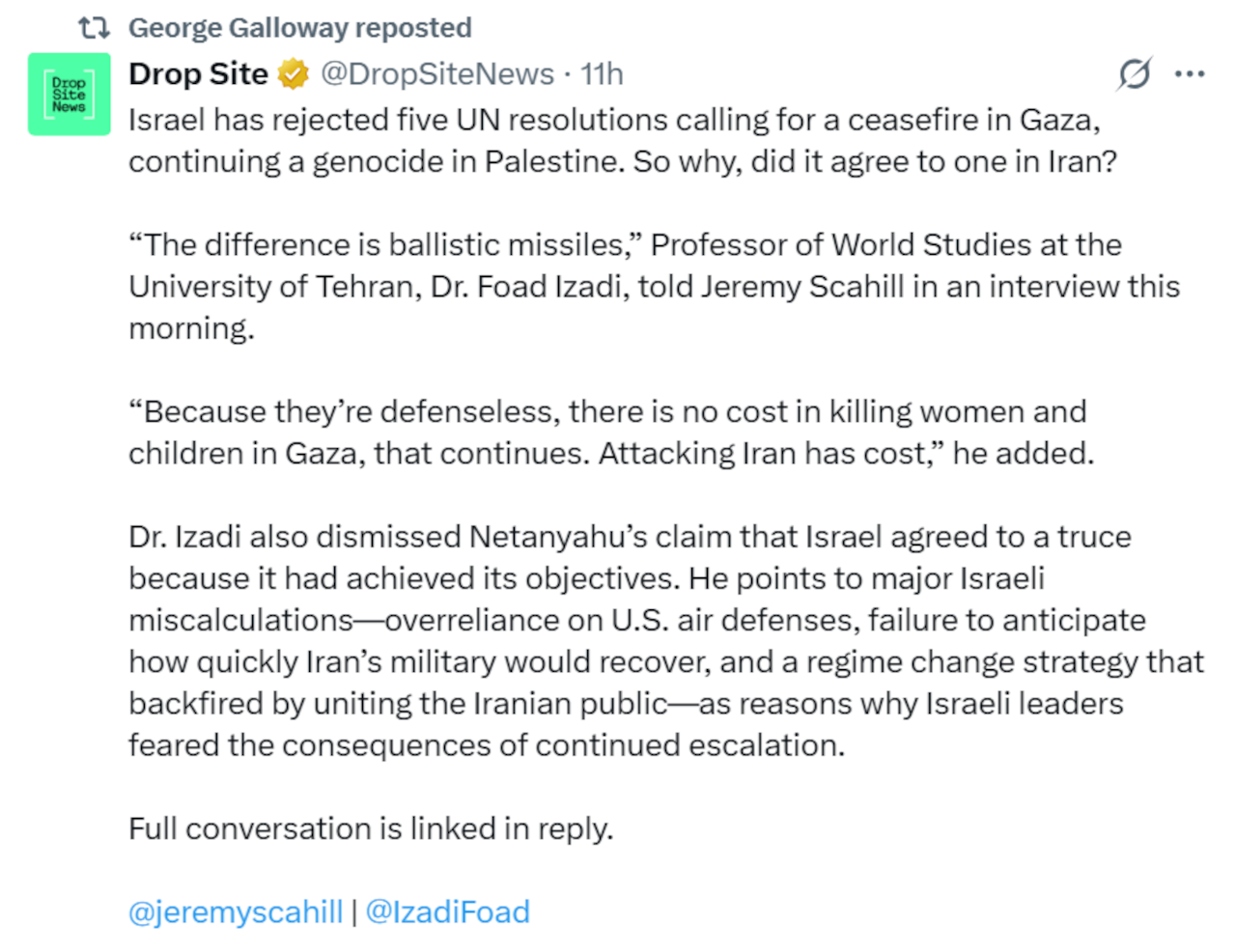Click the gold verified badge next to Drop Site
Image resolution: width=1236 pixels, height=952 pixels.
[x=294, y=73]
